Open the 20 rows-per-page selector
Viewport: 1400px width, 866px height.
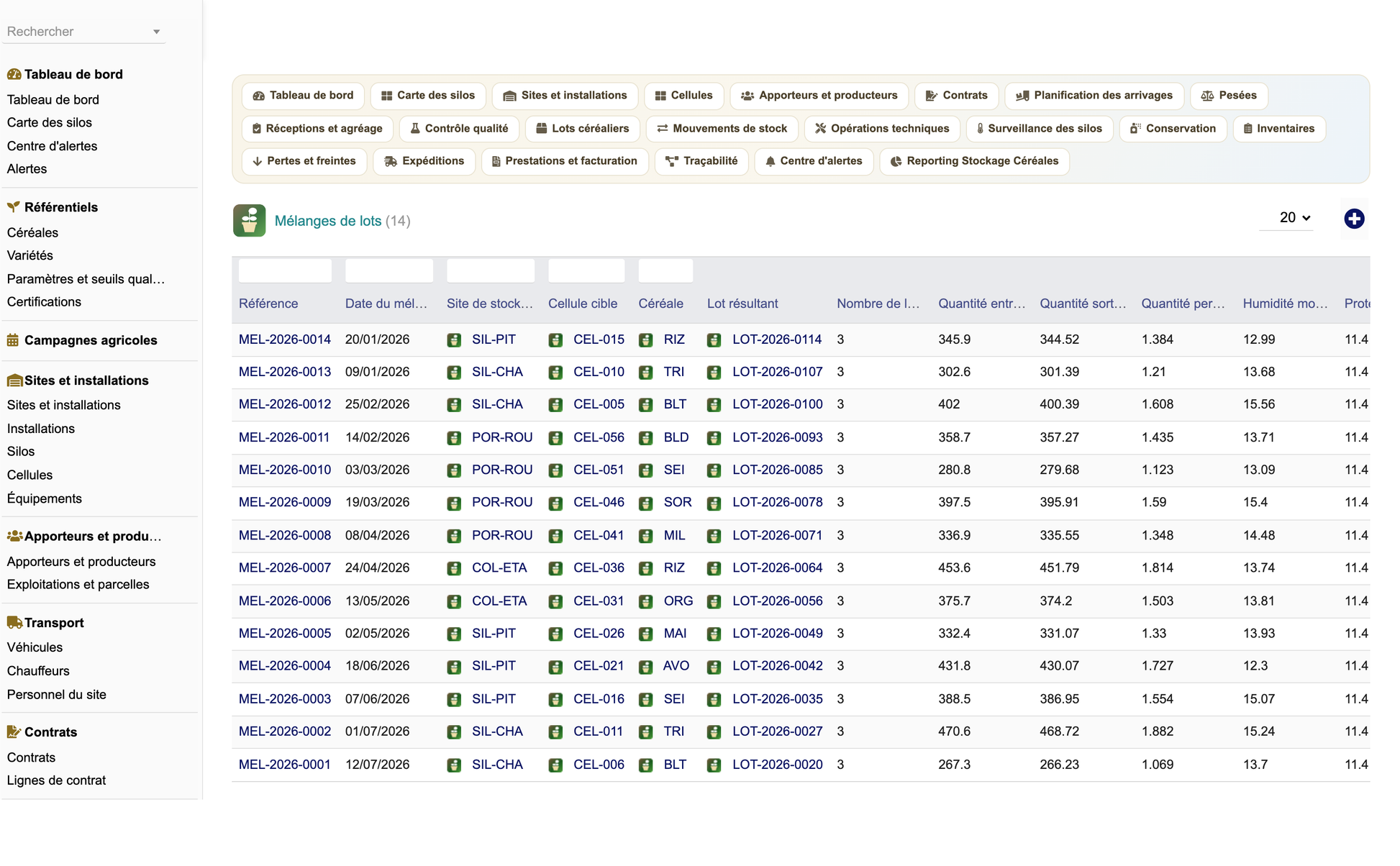tap(1294, 217)
